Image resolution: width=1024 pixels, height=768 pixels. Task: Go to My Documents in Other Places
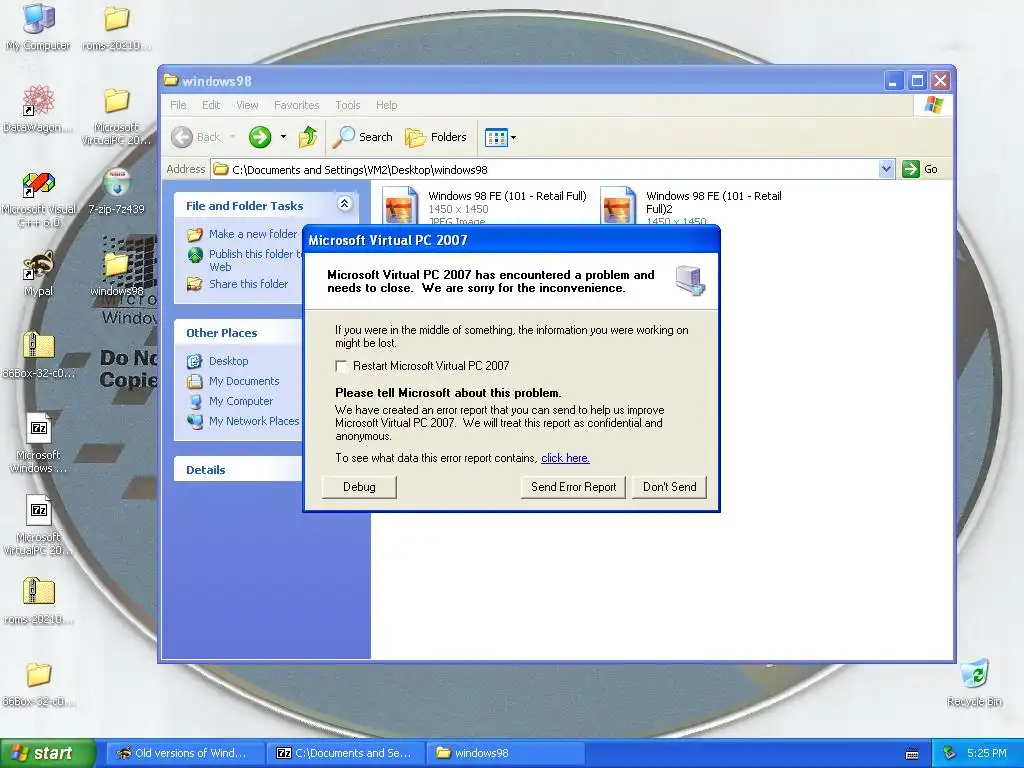tap(233, 381)
